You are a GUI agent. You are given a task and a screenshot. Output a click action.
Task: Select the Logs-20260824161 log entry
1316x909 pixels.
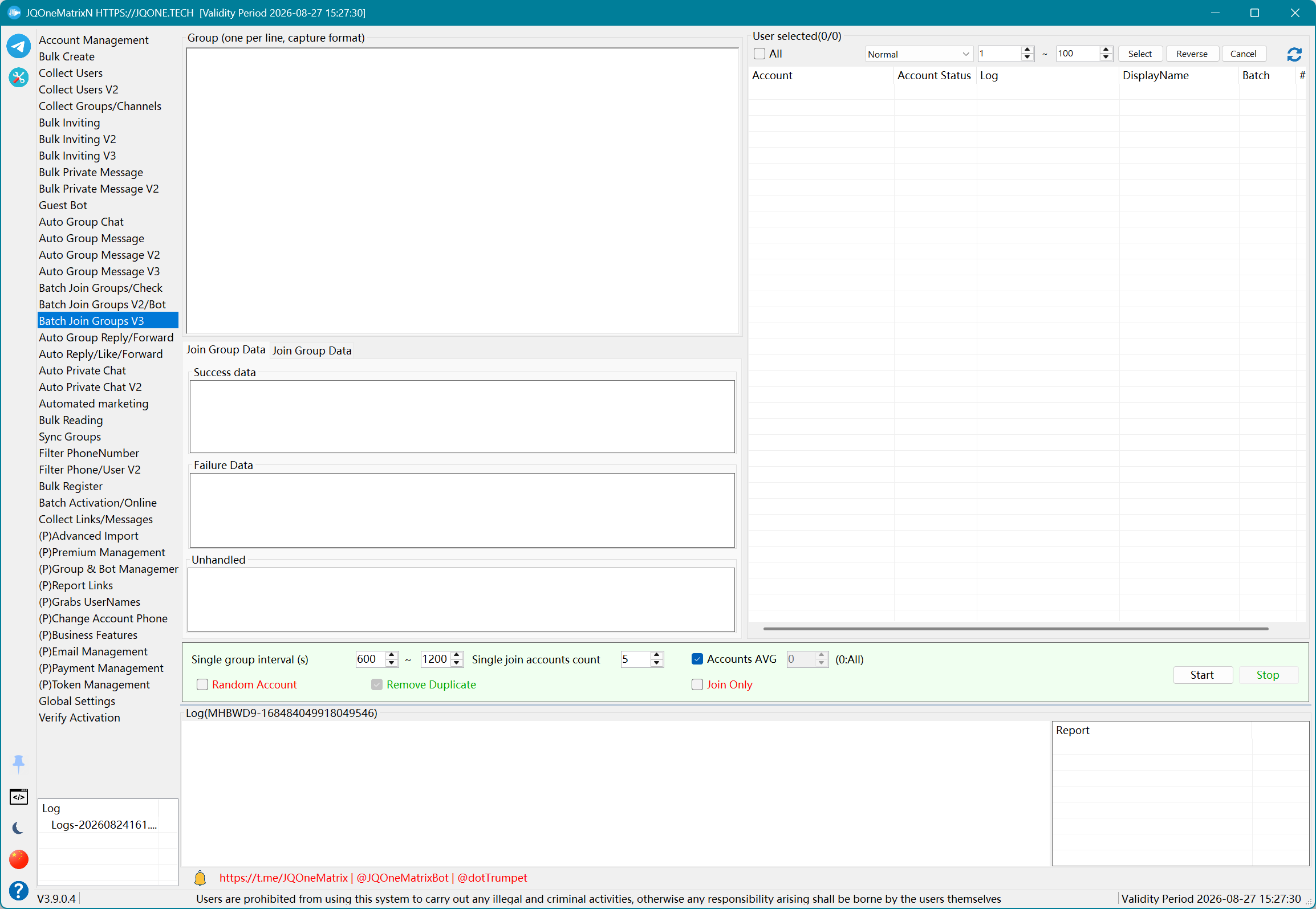(x=104, y=825)
